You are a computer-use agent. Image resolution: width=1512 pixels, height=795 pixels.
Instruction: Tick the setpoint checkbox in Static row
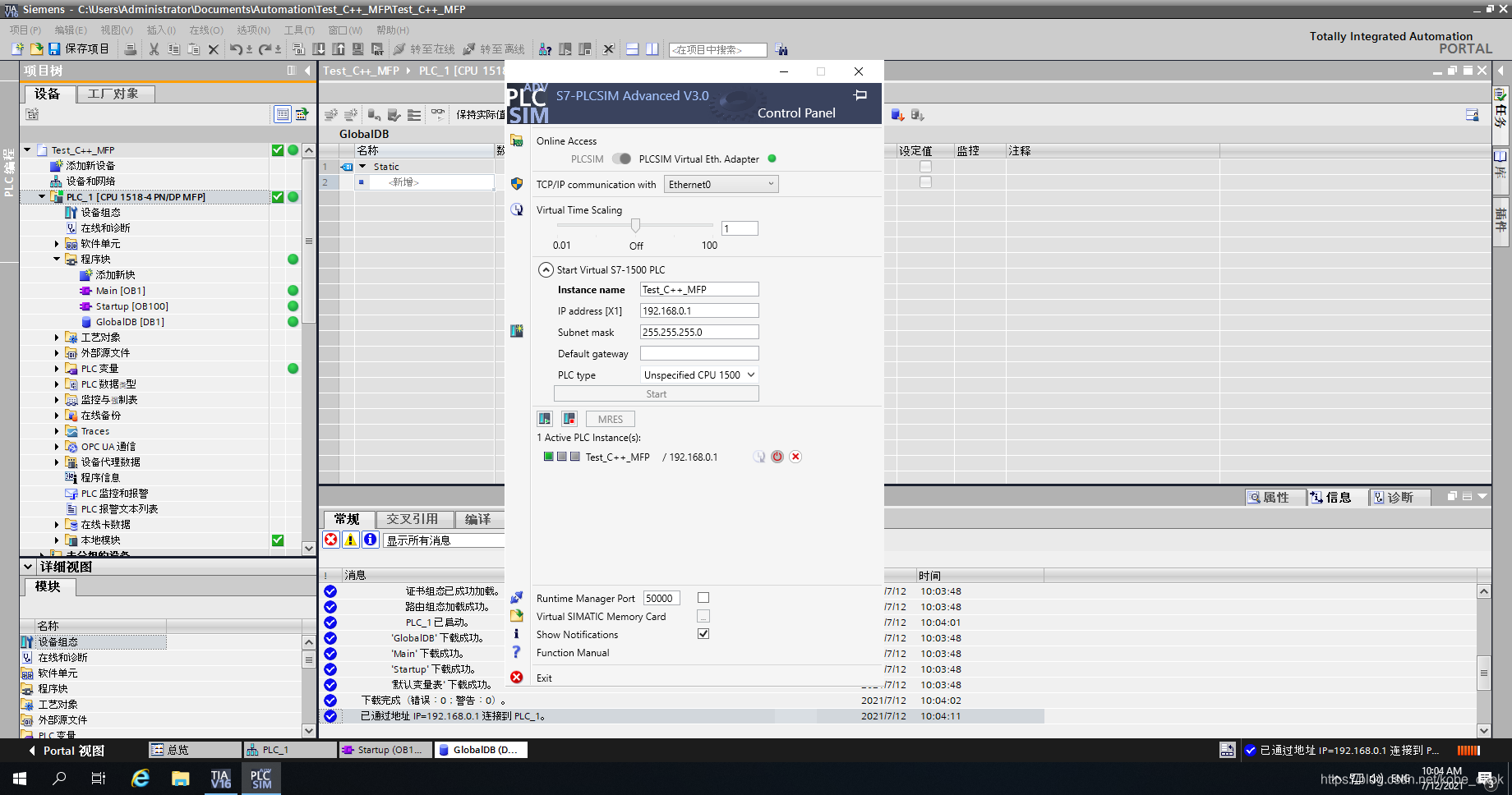[x=925, y=167]
